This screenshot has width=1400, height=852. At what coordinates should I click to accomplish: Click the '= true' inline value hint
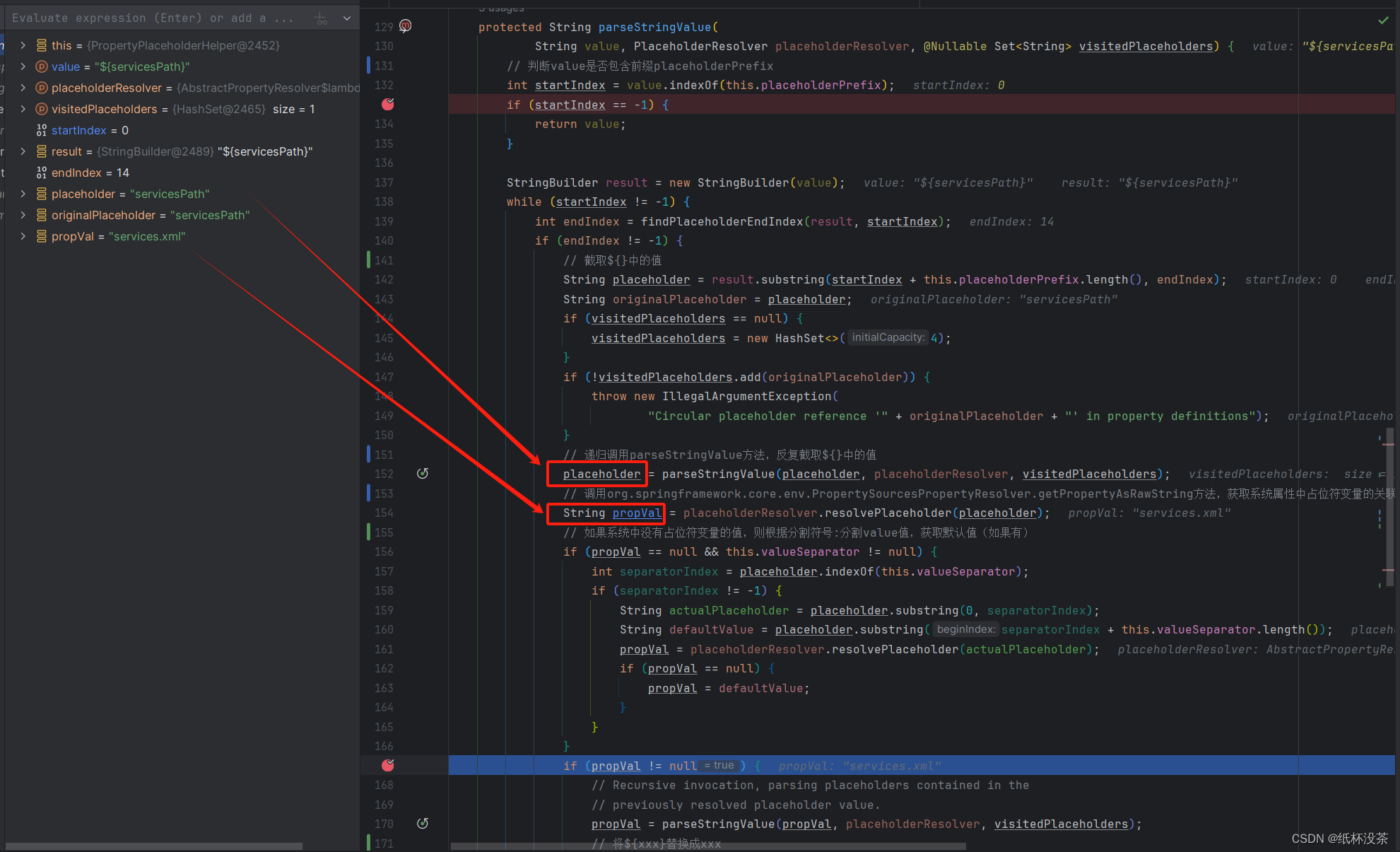(719, 765)
